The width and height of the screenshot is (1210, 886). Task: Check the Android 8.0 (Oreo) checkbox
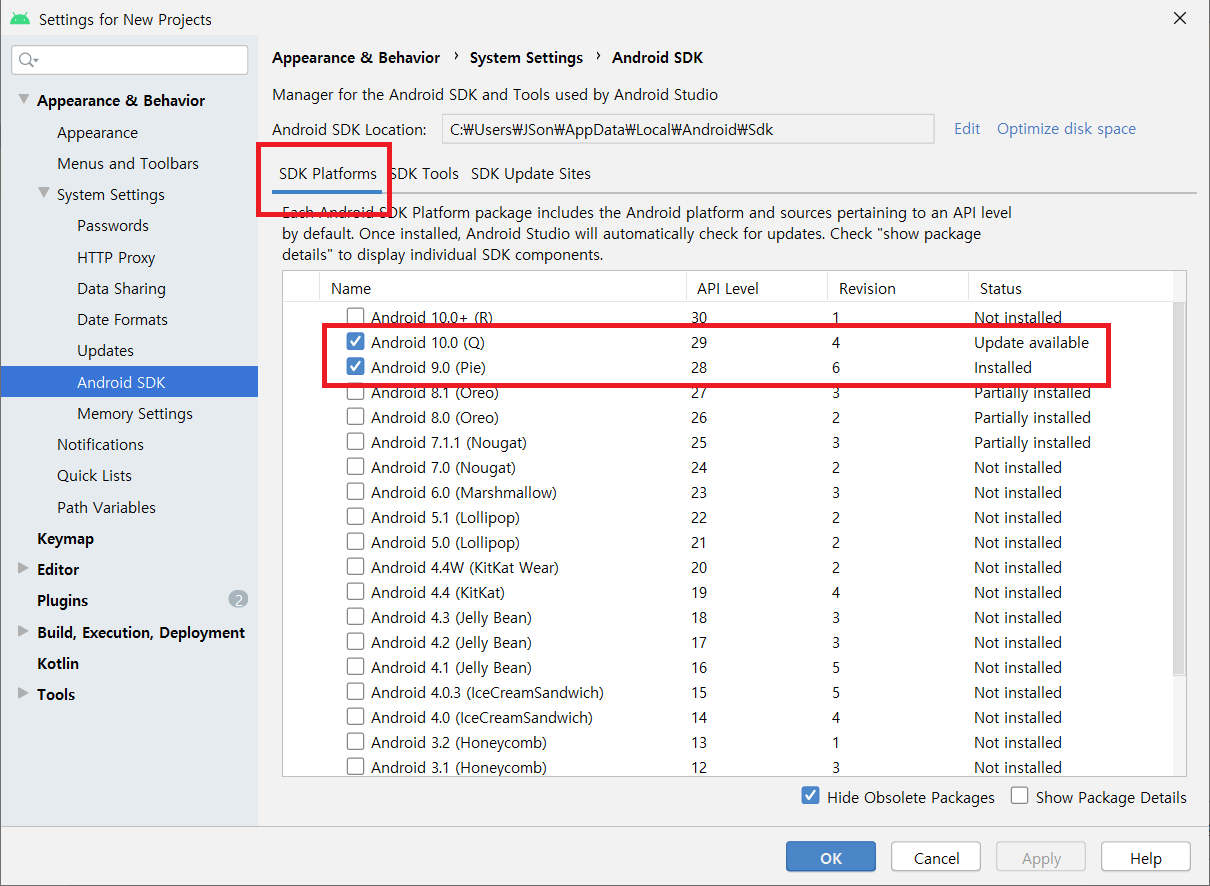coord(355,417)
